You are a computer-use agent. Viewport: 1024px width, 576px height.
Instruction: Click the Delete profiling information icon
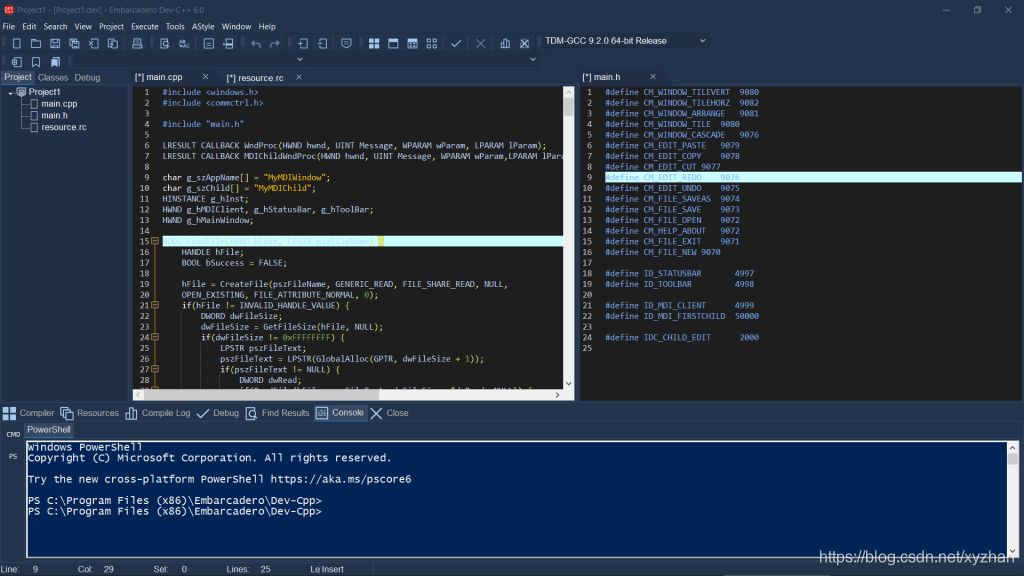(x=524, y=44)
